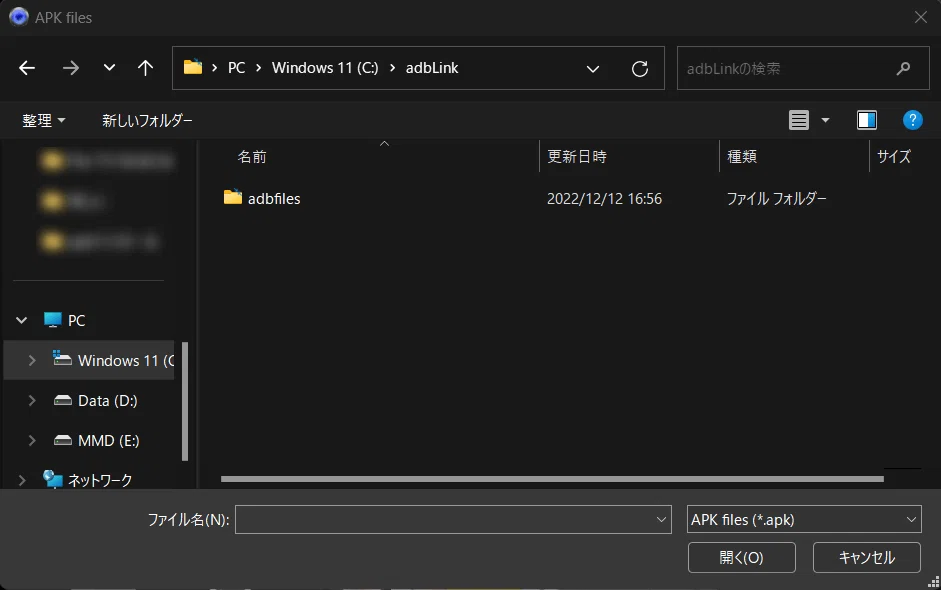Expand Data (D:) drive node
Screen dimensions: 941x590
pos(32,400)
